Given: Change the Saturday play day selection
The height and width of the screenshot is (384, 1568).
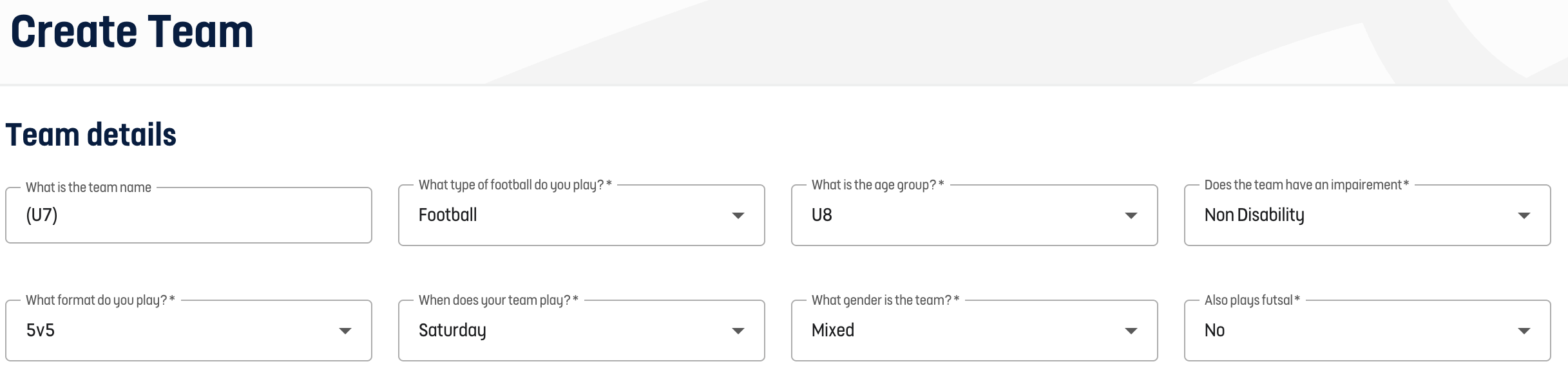Looking at the screenshot, I should [x=582, y=331].
